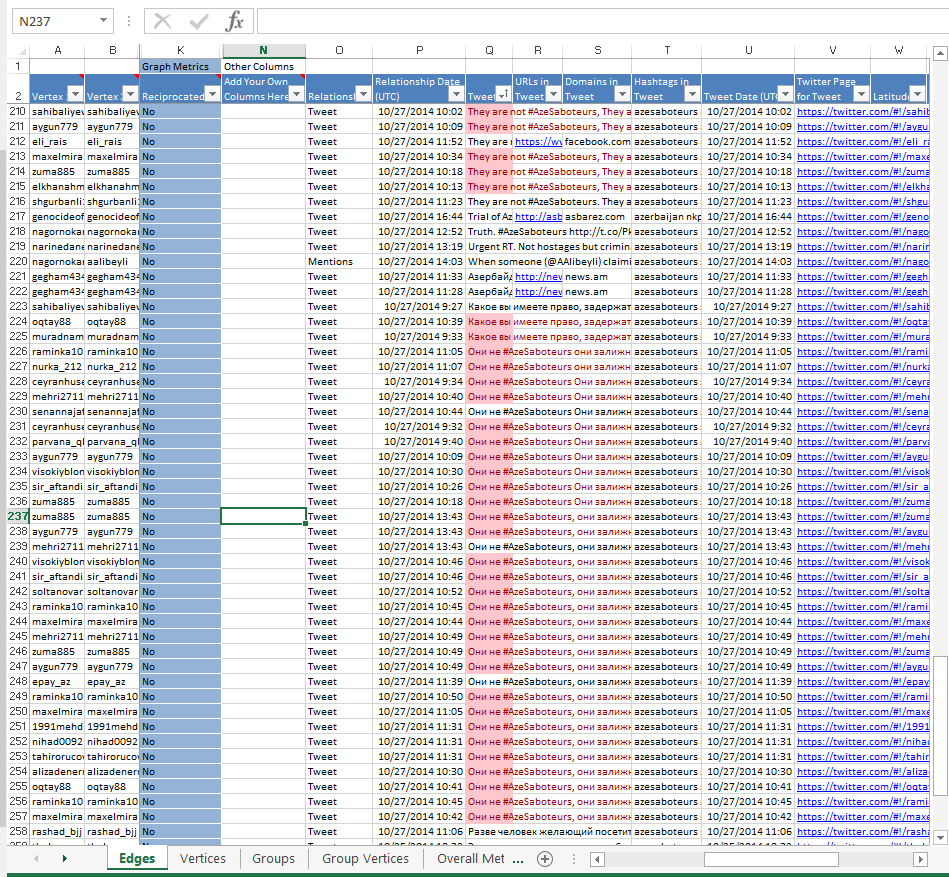Switch to the Overall Met sheet tab
The image size is (949, 877).
coord(471,858)
